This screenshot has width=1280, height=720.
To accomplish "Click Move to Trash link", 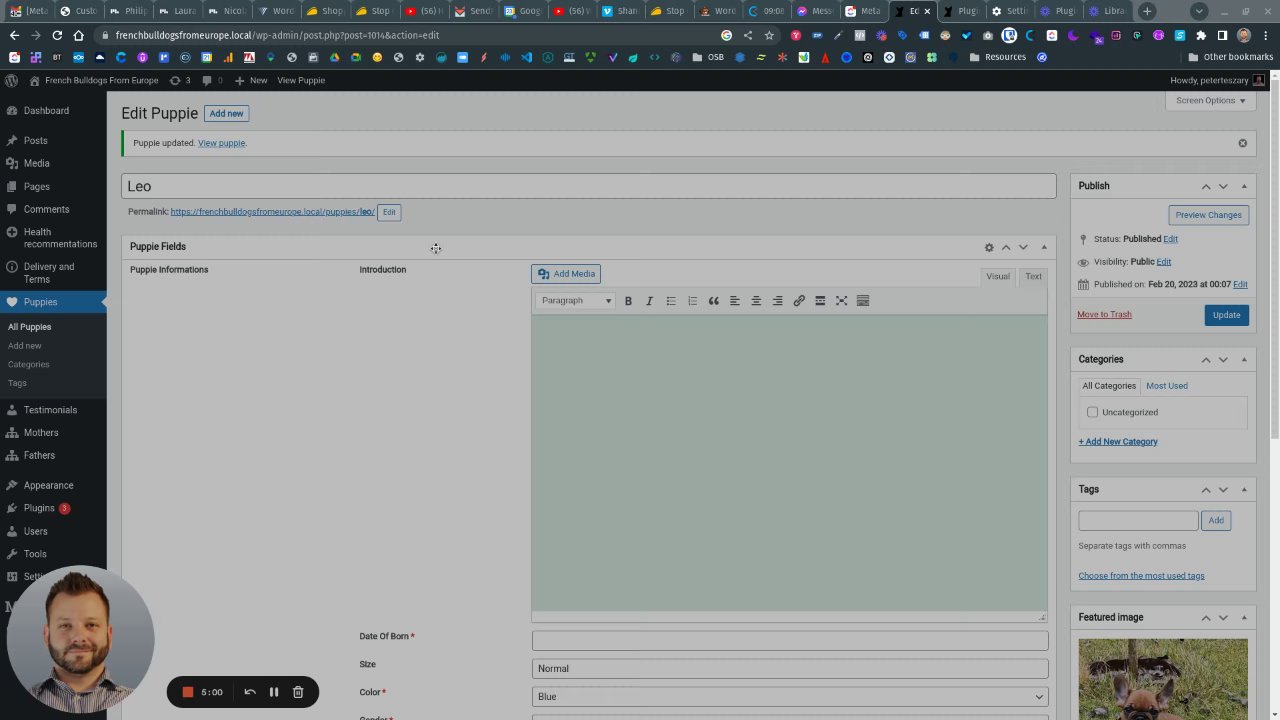I will [x=1104, y=314].
